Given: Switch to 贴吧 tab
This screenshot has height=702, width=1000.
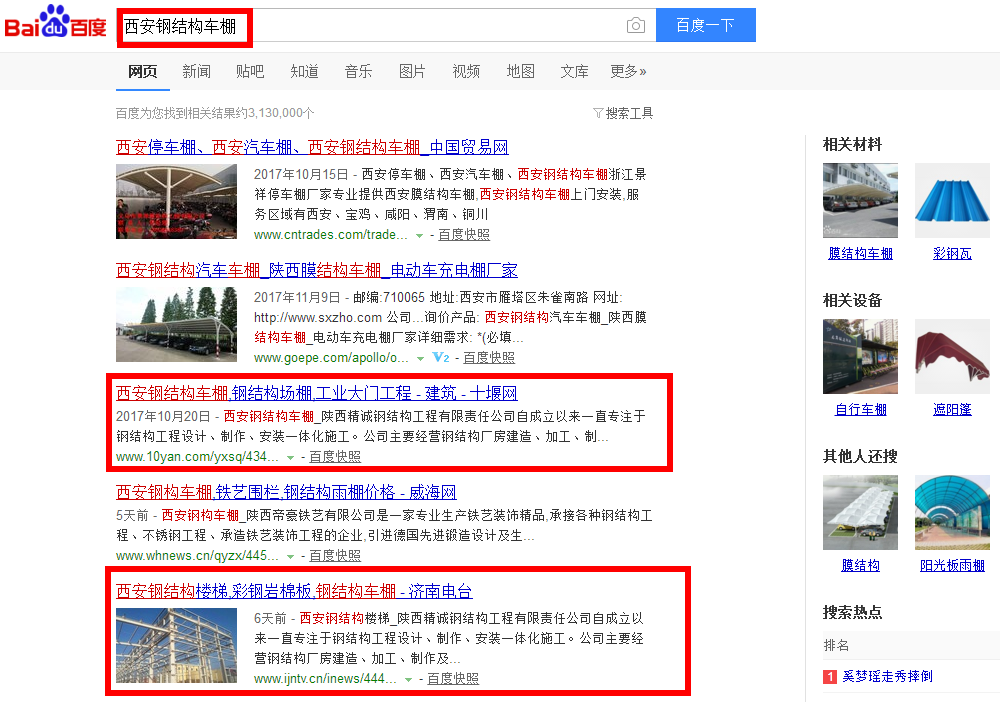Looking at the screenshot, I should coord(250,71).
